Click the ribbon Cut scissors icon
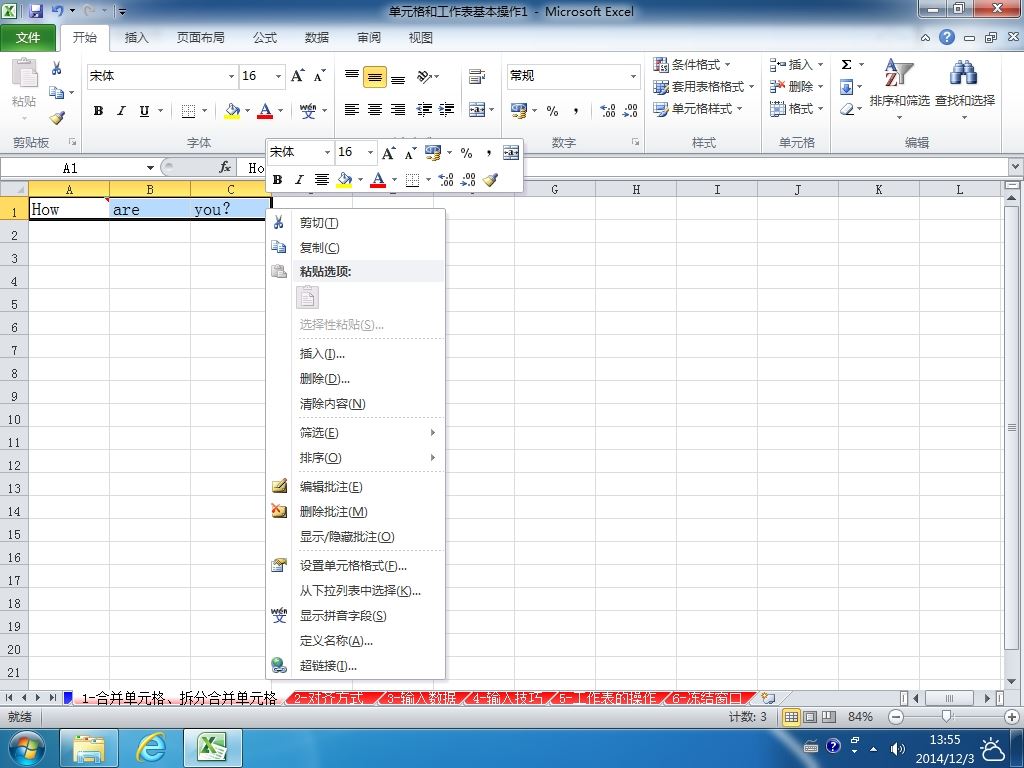 pos(57,68)
